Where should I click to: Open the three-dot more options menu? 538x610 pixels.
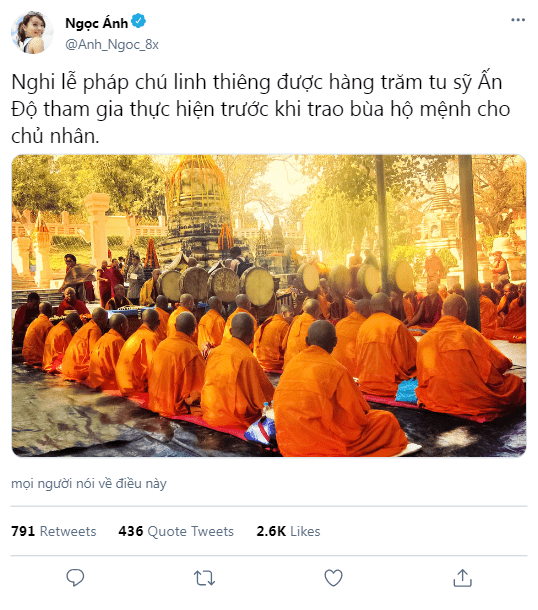tap(518, 20)
